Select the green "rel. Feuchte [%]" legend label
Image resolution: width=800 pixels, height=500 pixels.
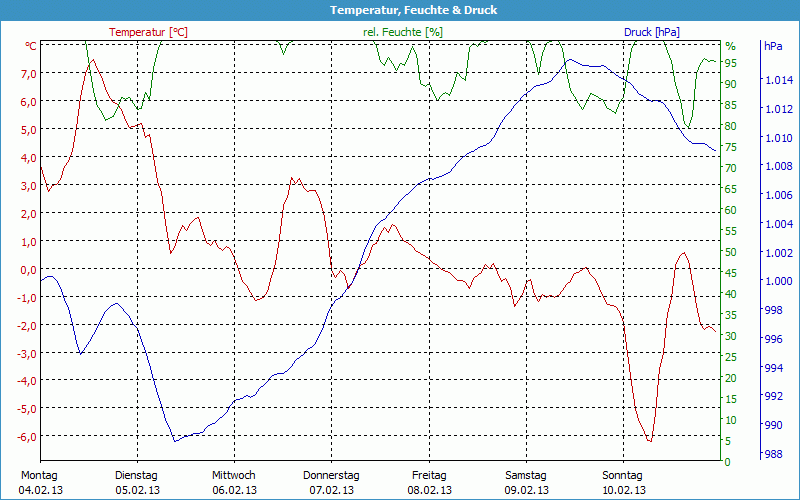coord(403,32)
